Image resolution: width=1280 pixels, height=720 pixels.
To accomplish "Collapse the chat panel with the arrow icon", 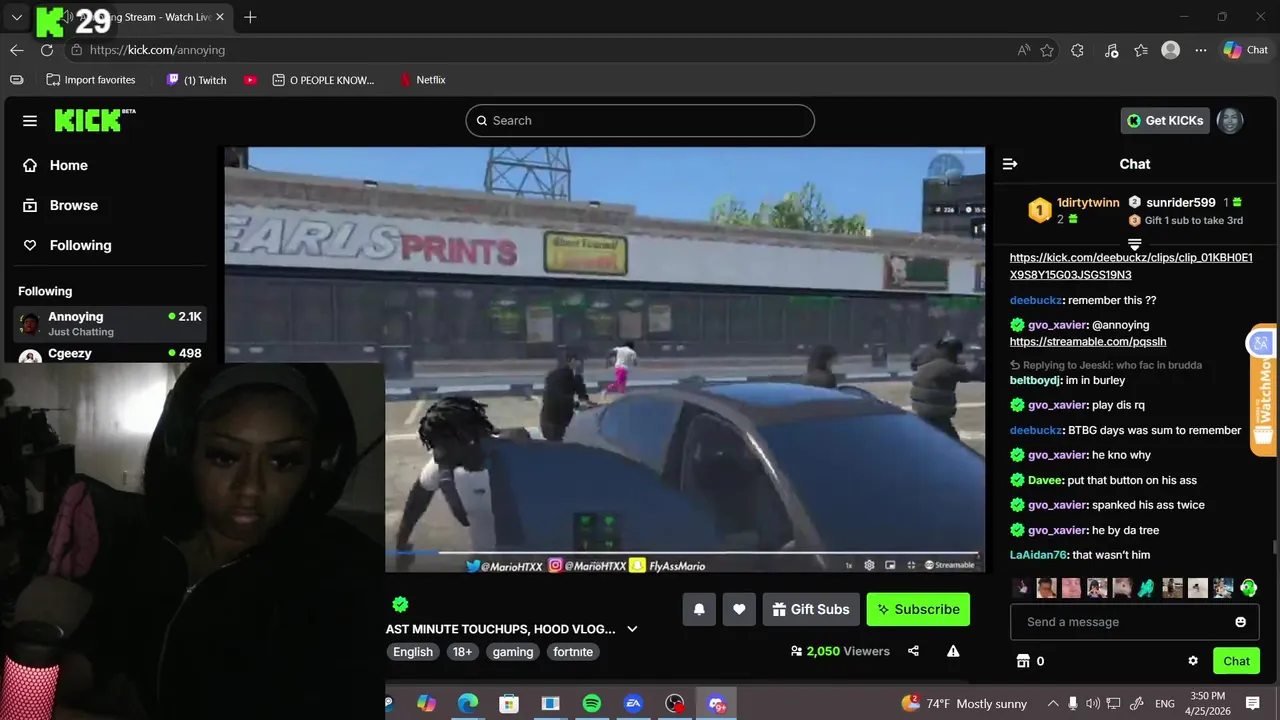I will [1010, 164].
